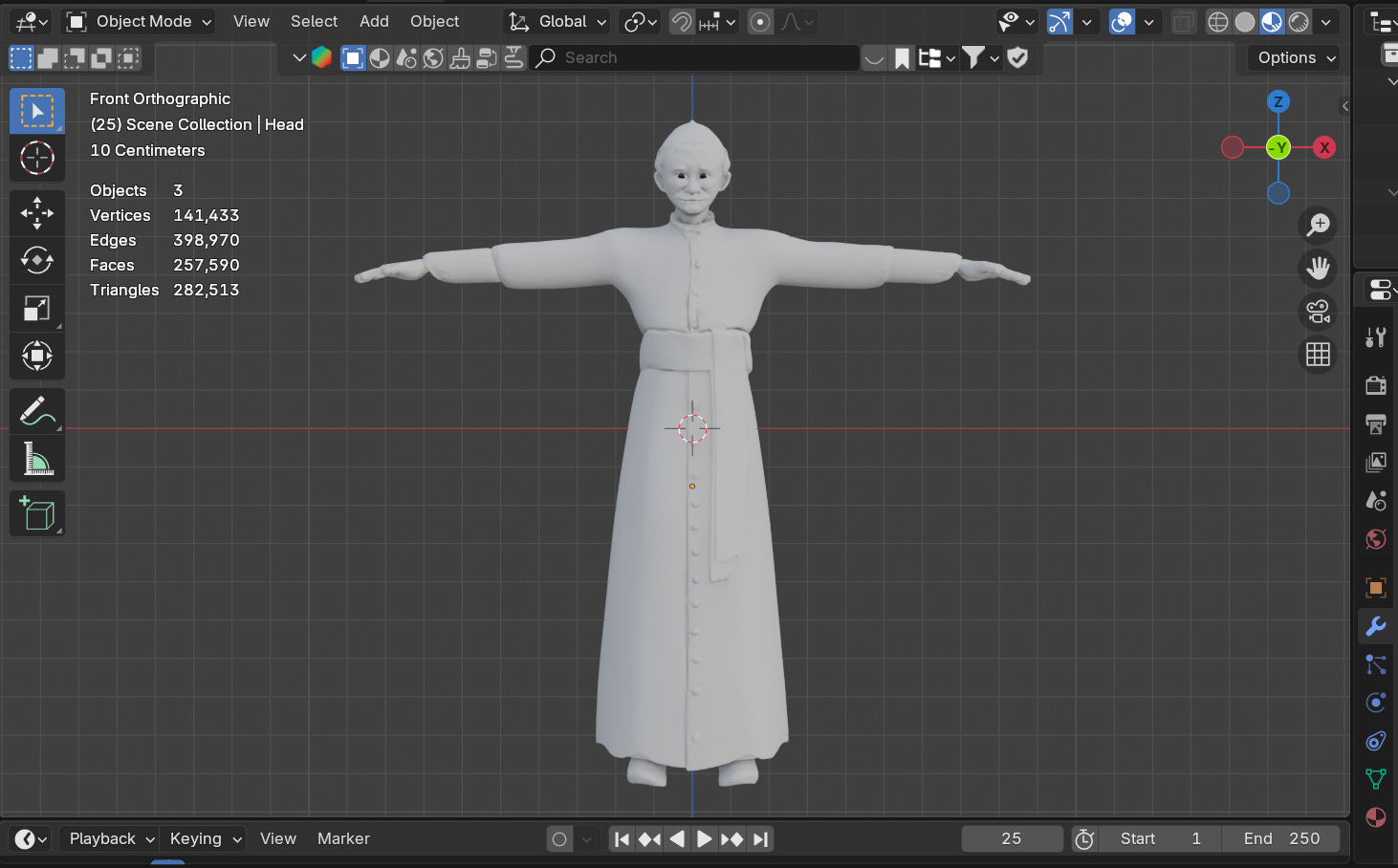Viewport: 1398px width, 868px height.
Task: Open the Modifiers properties tab
Action: click(x=1376, y=626)
